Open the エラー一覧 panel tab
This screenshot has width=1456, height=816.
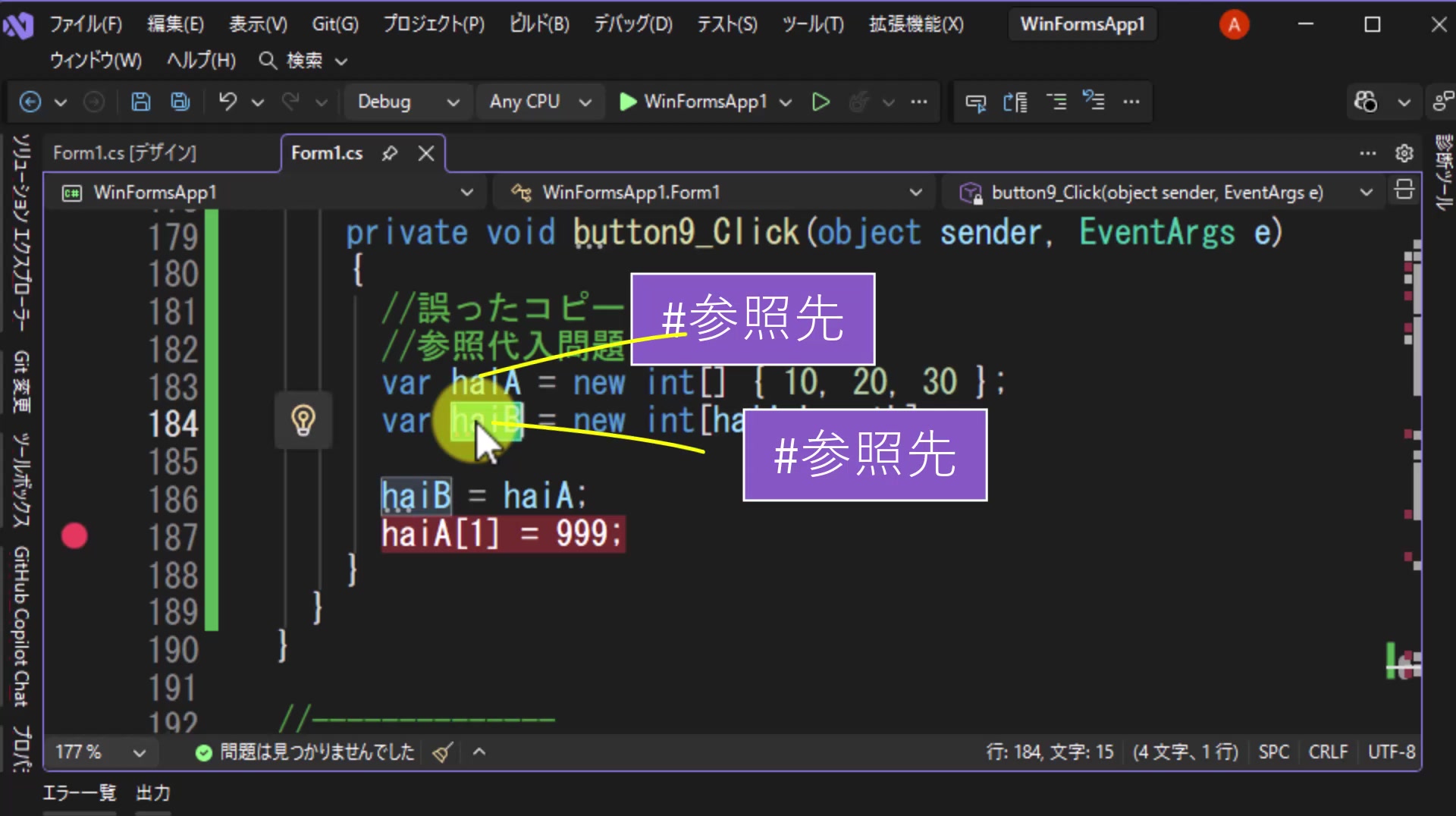(x=80, y=793)
